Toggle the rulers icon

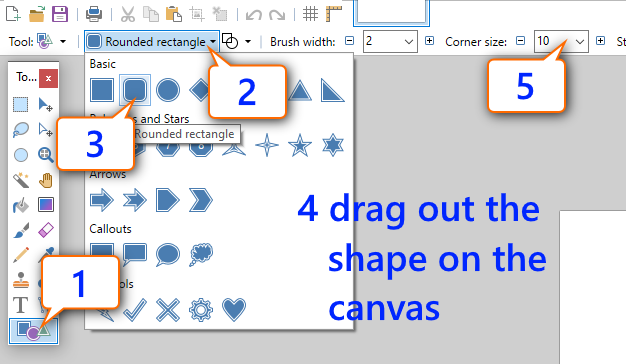pyautogui.click(x=334, y=14)
